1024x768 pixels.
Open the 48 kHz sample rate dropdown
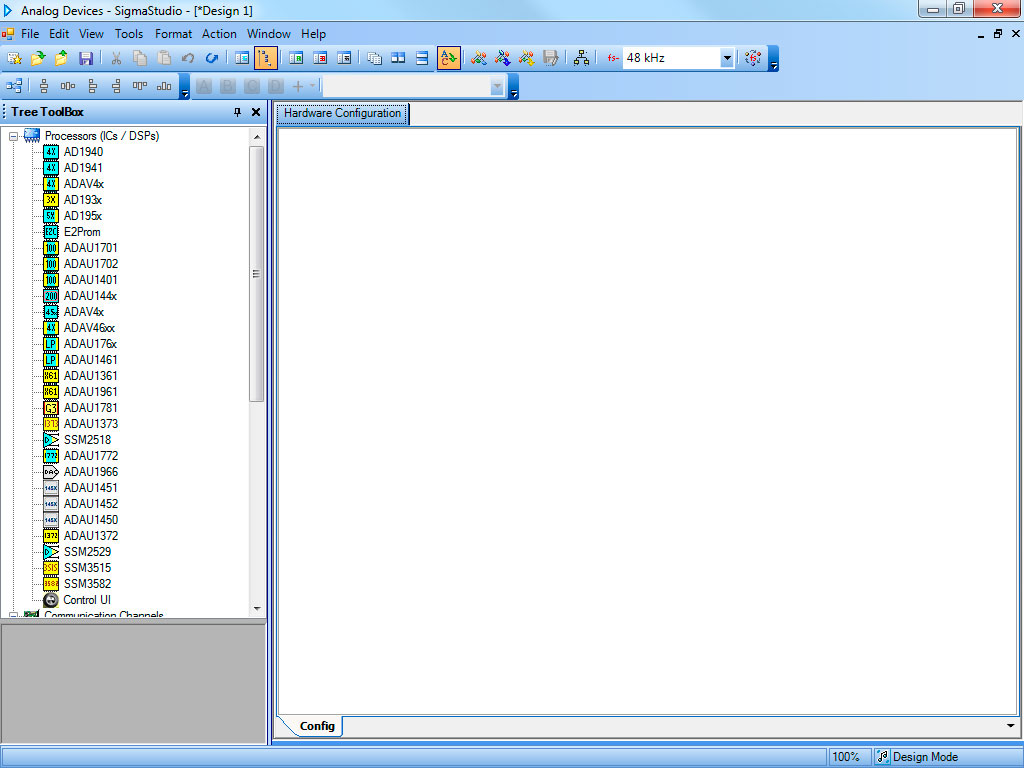point(727,58)
